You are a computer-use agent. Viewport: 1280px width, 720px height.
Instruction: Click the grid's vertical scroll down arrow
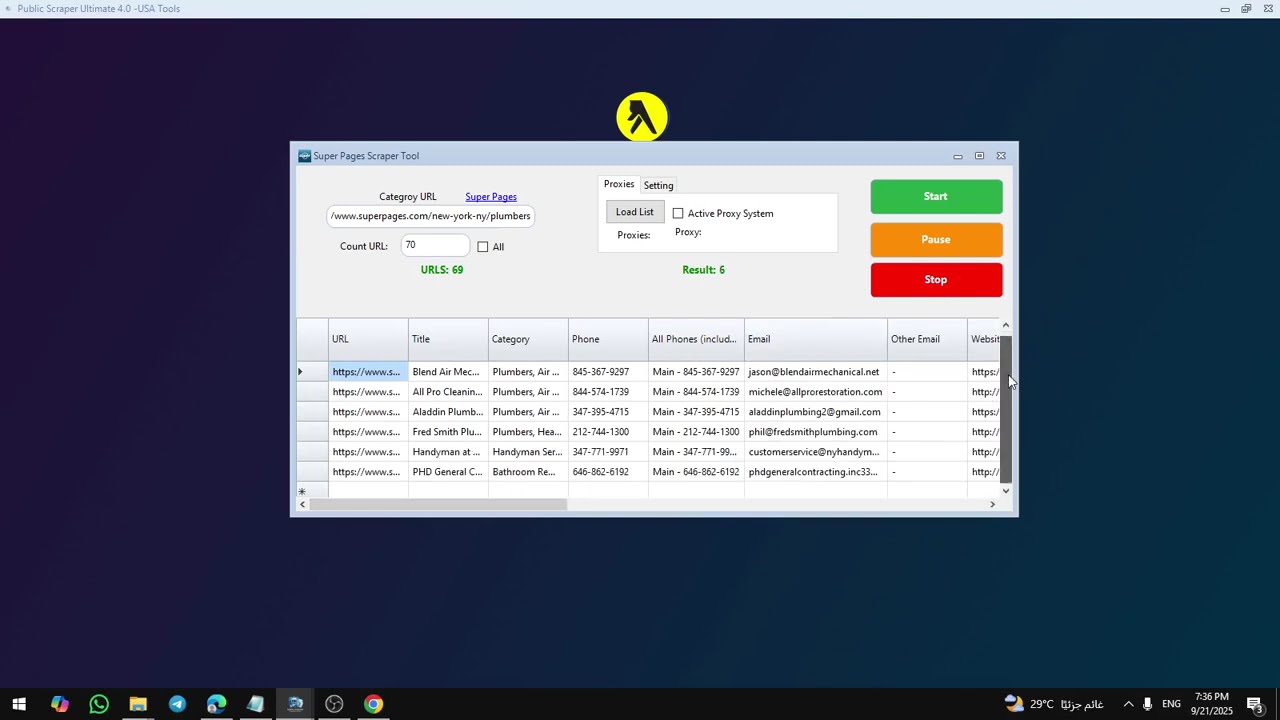tap(1006, 490)
